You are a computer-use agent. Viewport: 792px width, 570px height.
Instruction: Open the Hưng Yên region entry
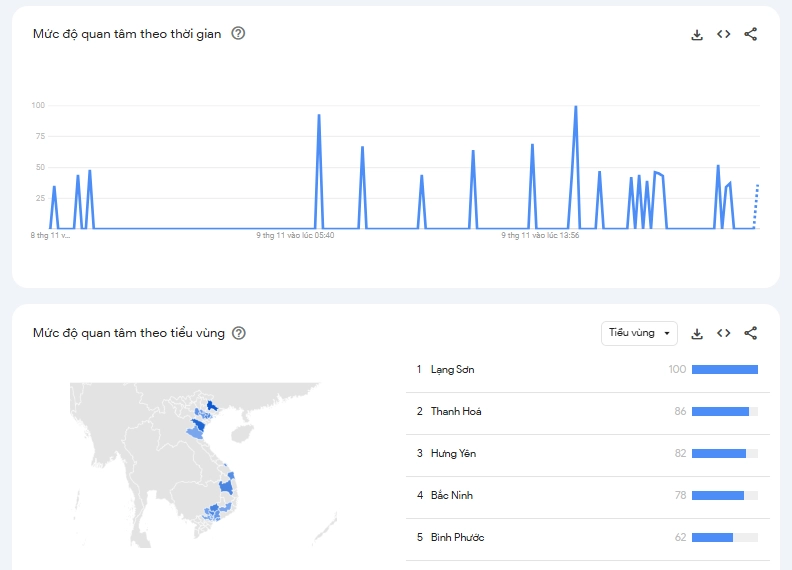point(453,454)
